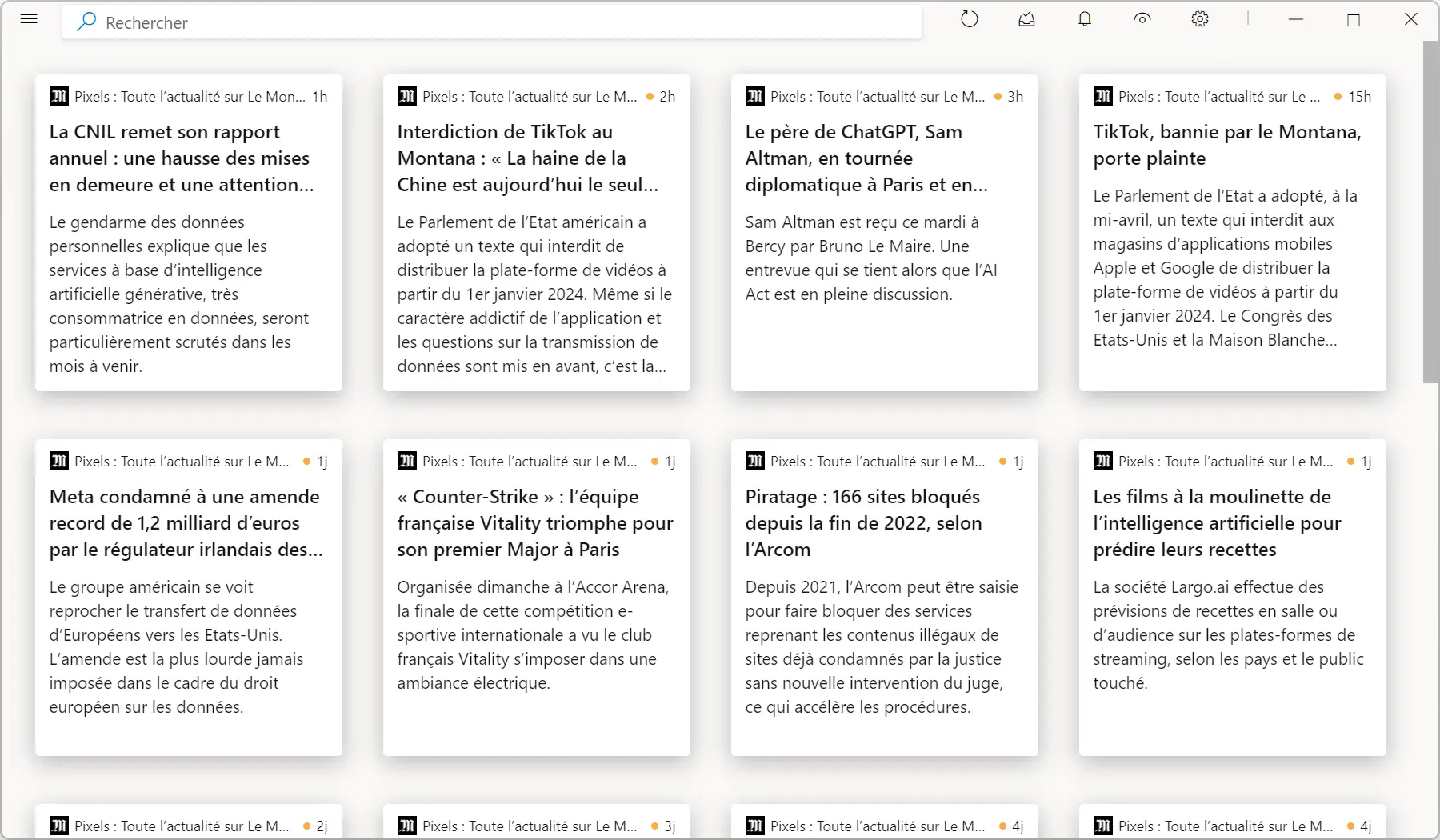Screen dimensions: 1440x840
Task: Click summary 'La société Largo.ai effectue des prévisions'
Action: (x=1229, y=635)
